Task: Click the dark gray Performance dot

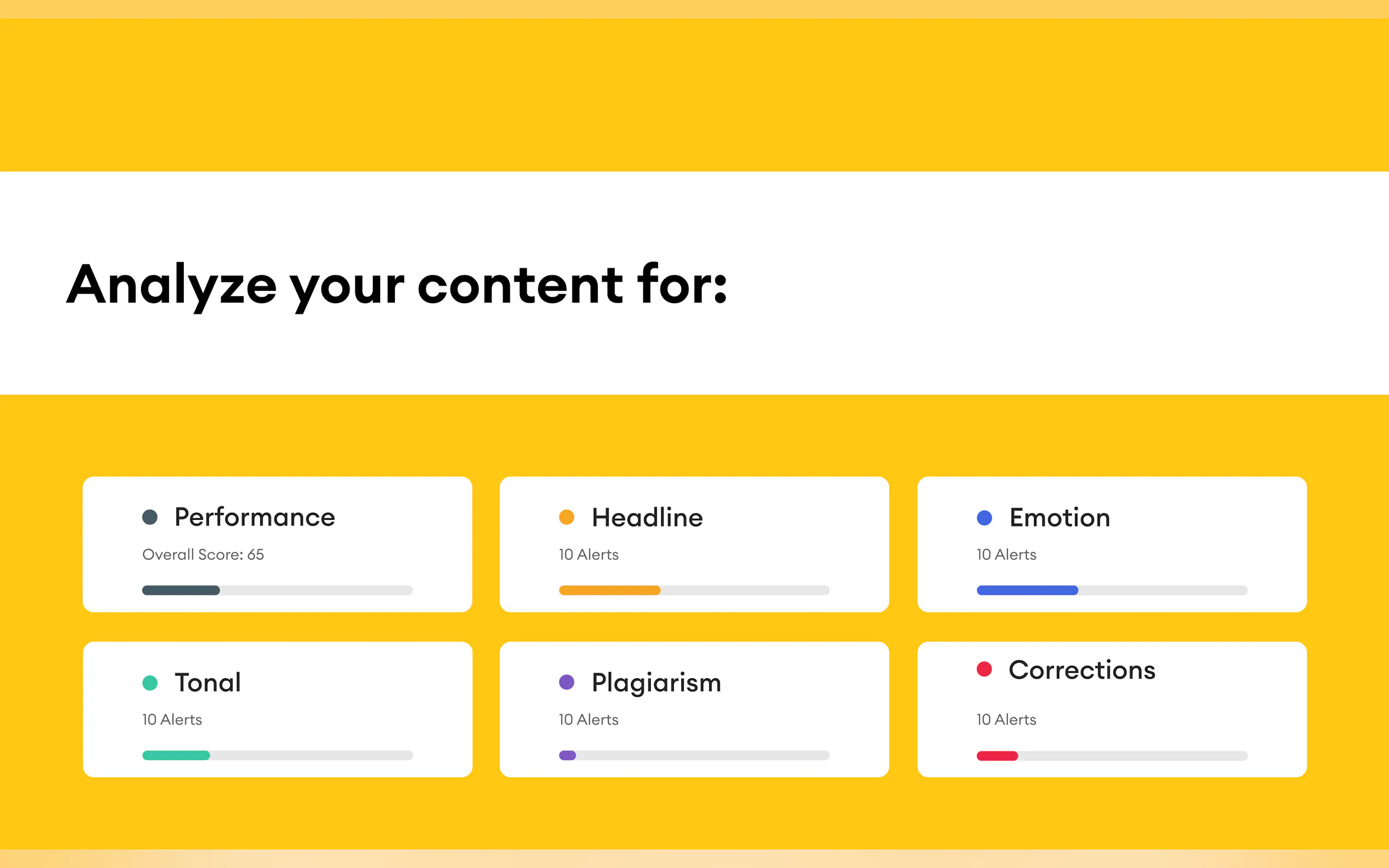Action: (150, 517)
